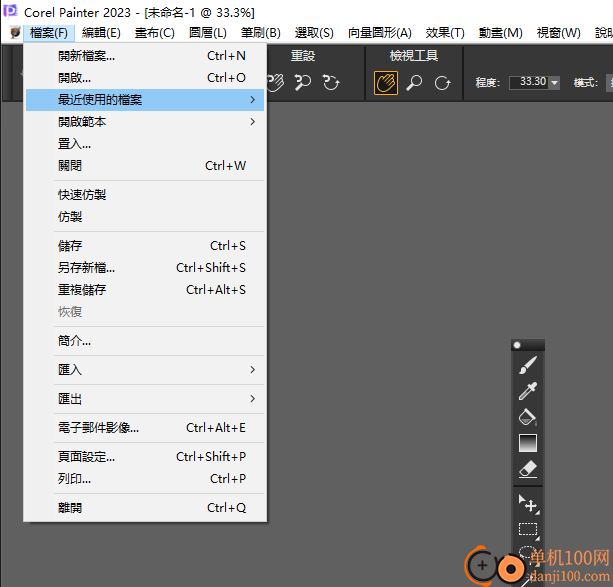613x587 pixels.
Task: Select the Grabber hand tool
Action: (x=385, y=83)
